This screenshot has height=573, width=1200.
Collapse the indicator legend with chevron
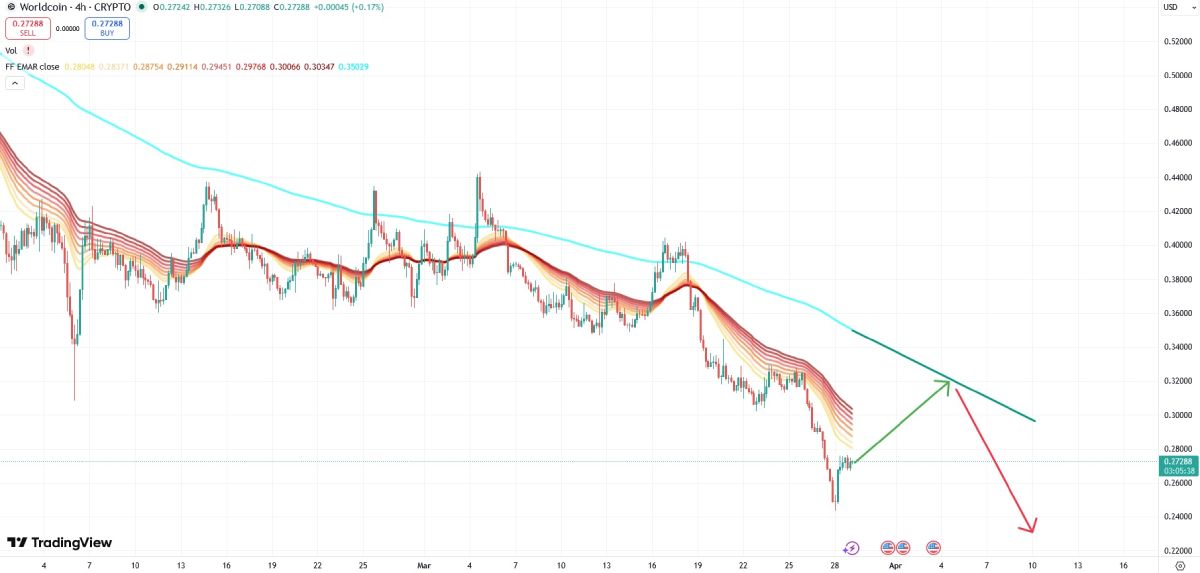coord(16,83)
